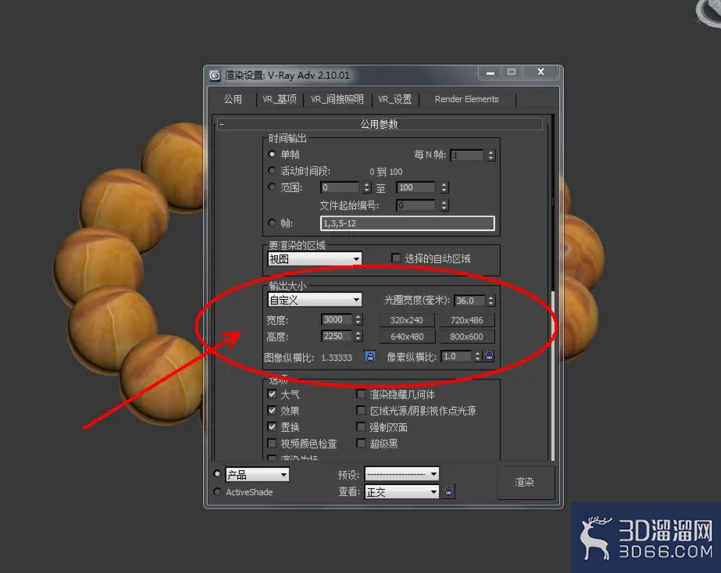The width and height of the screenshot is (721, 573).
Task: Minimize the render settings dialog
Action: [490, 73]
